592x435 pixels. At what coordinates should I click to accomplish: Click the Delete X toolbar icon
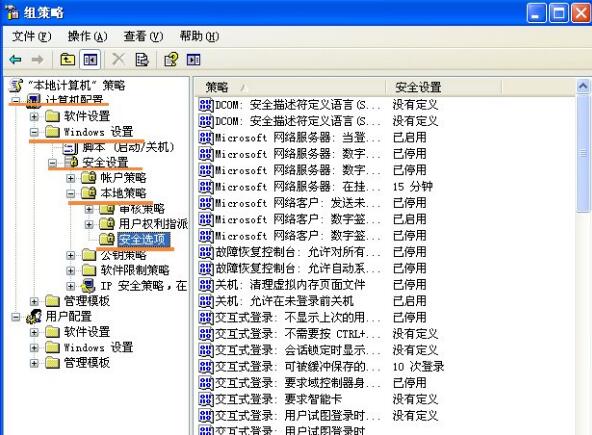(119, 60)
